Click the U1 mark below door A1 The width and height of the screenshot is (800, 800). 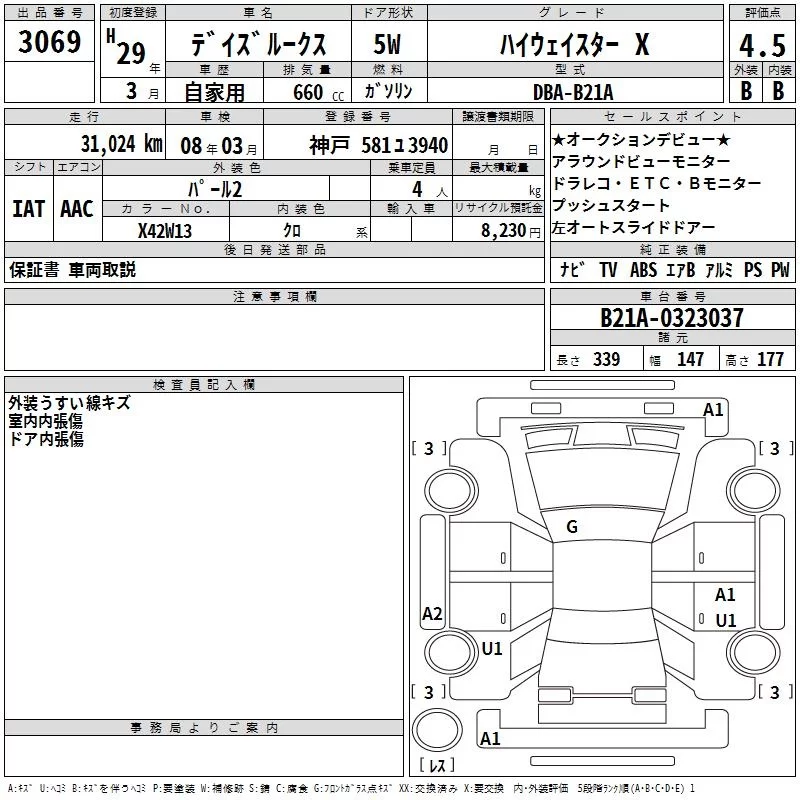[726, 620]
